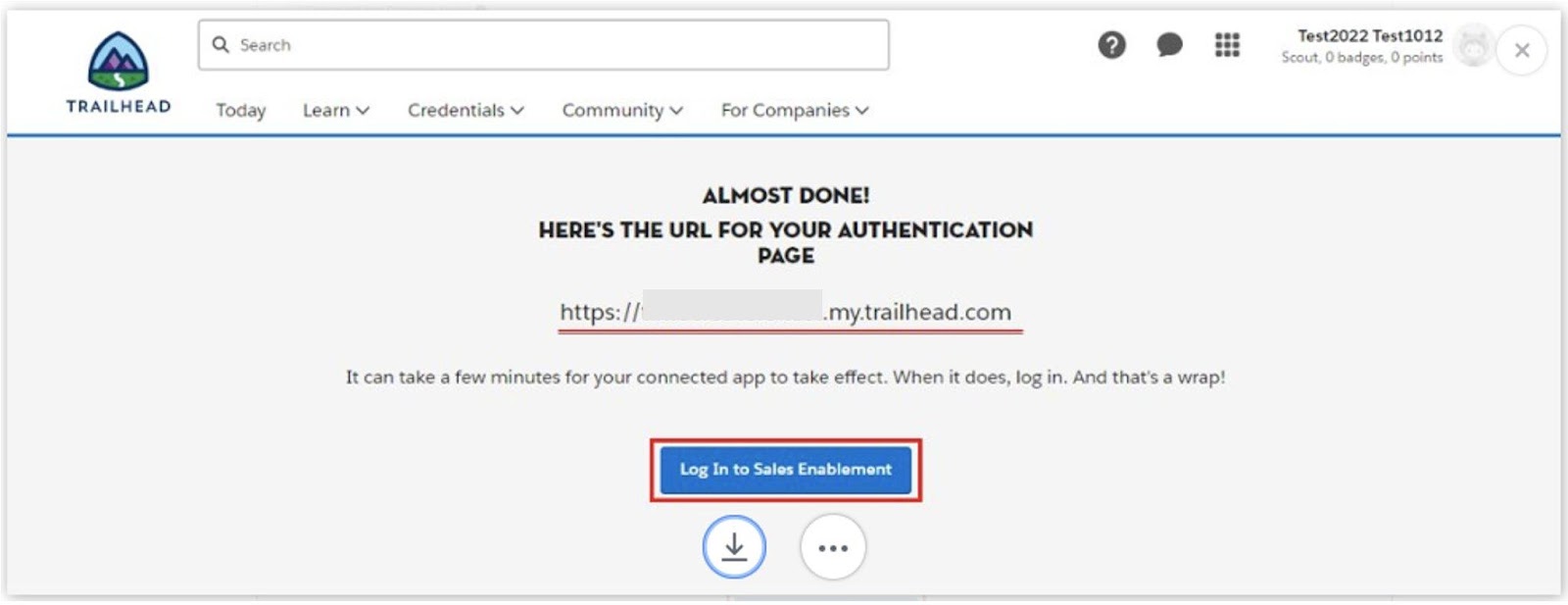Click the download arrow circle button

point(734,546)
